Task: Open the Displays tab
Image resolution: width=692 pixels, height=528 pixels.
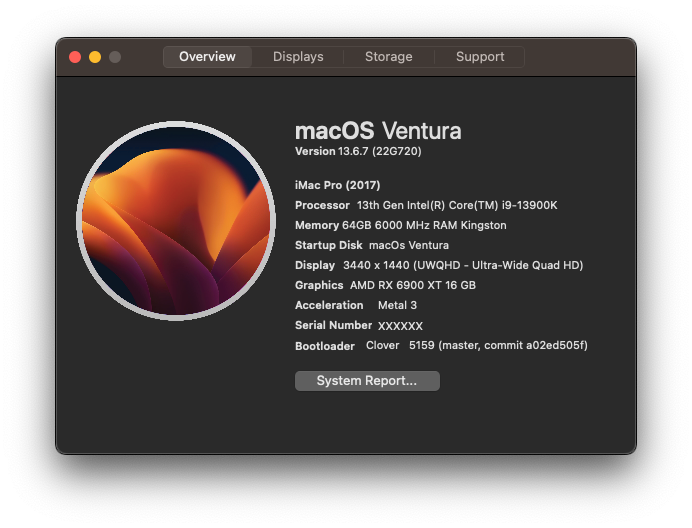Action: point(298,57)
